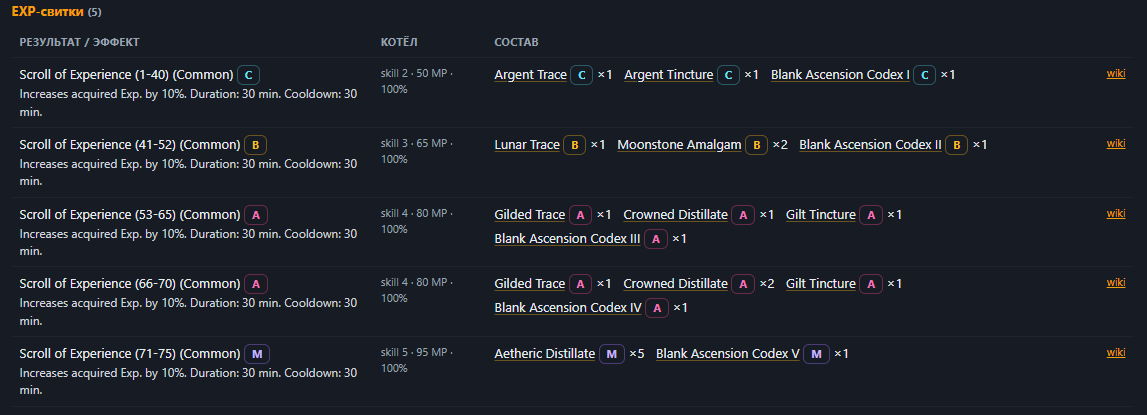1147x415 pixels.
Task: Click the Котёл column header
Action: (x=399, y=42)
